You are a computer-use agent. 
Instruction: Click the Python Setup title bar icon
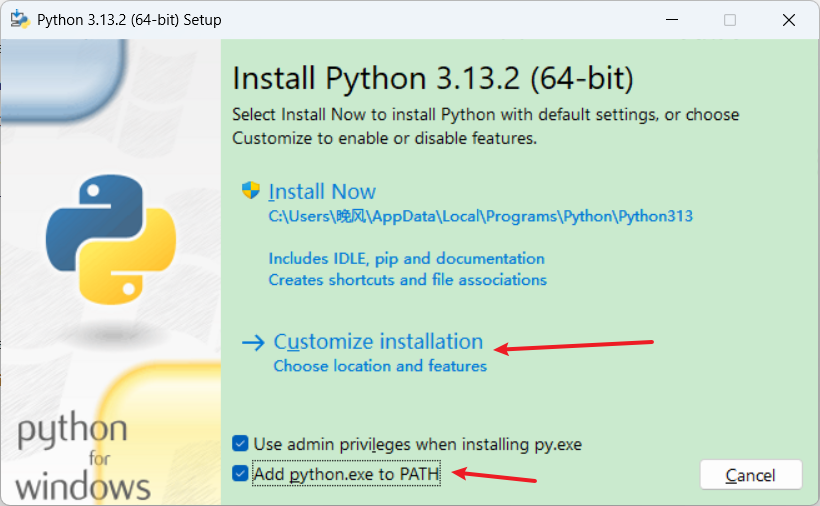click(20, 19)
